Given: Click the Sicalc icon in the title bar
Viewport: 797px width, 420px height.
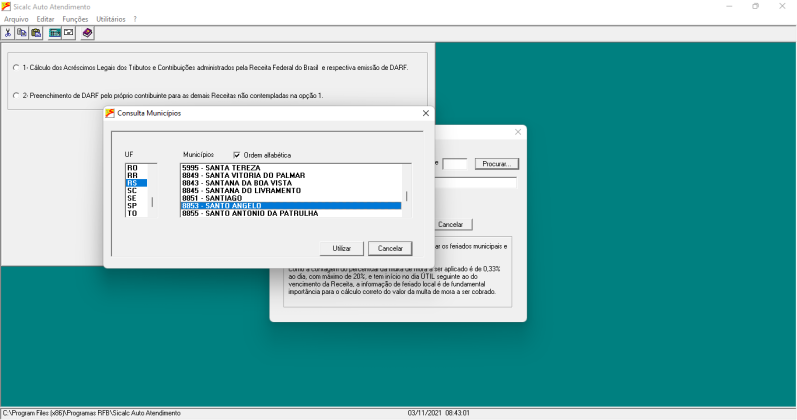Looking at the screenshot, I should tap(8, 6).
